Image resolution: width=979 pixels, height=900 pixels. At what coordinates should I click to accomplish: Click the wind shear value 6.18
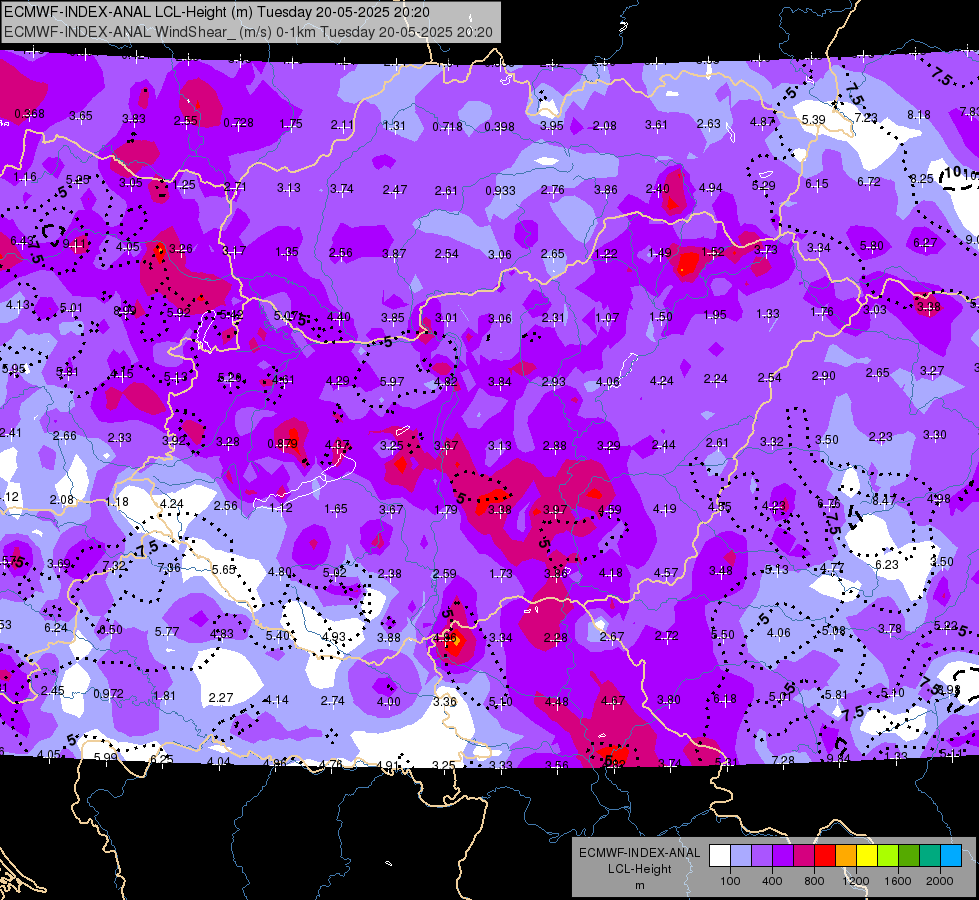pos(725,699)
